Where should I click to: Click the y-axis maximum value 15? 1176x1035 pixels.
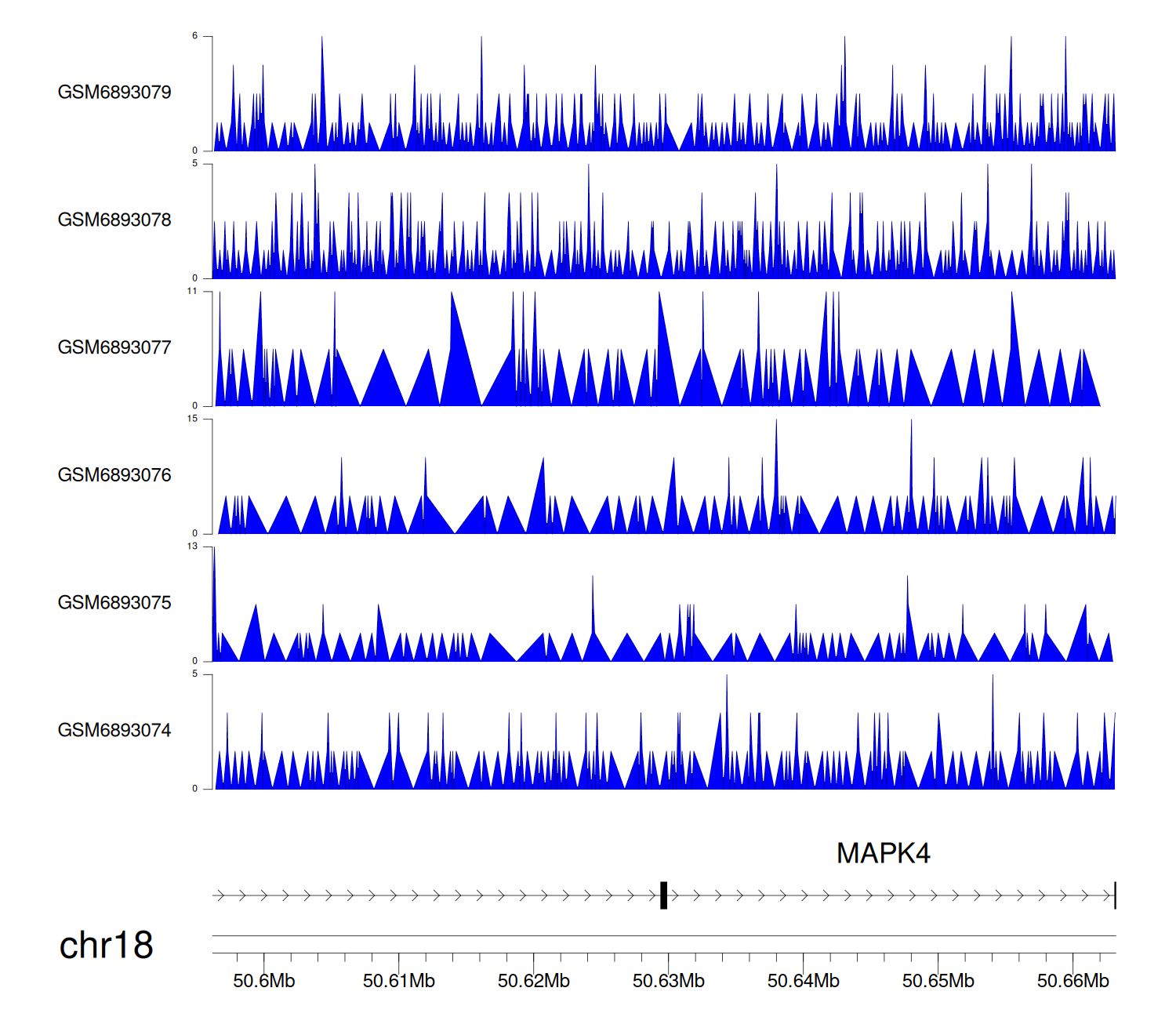click(192, 419)
